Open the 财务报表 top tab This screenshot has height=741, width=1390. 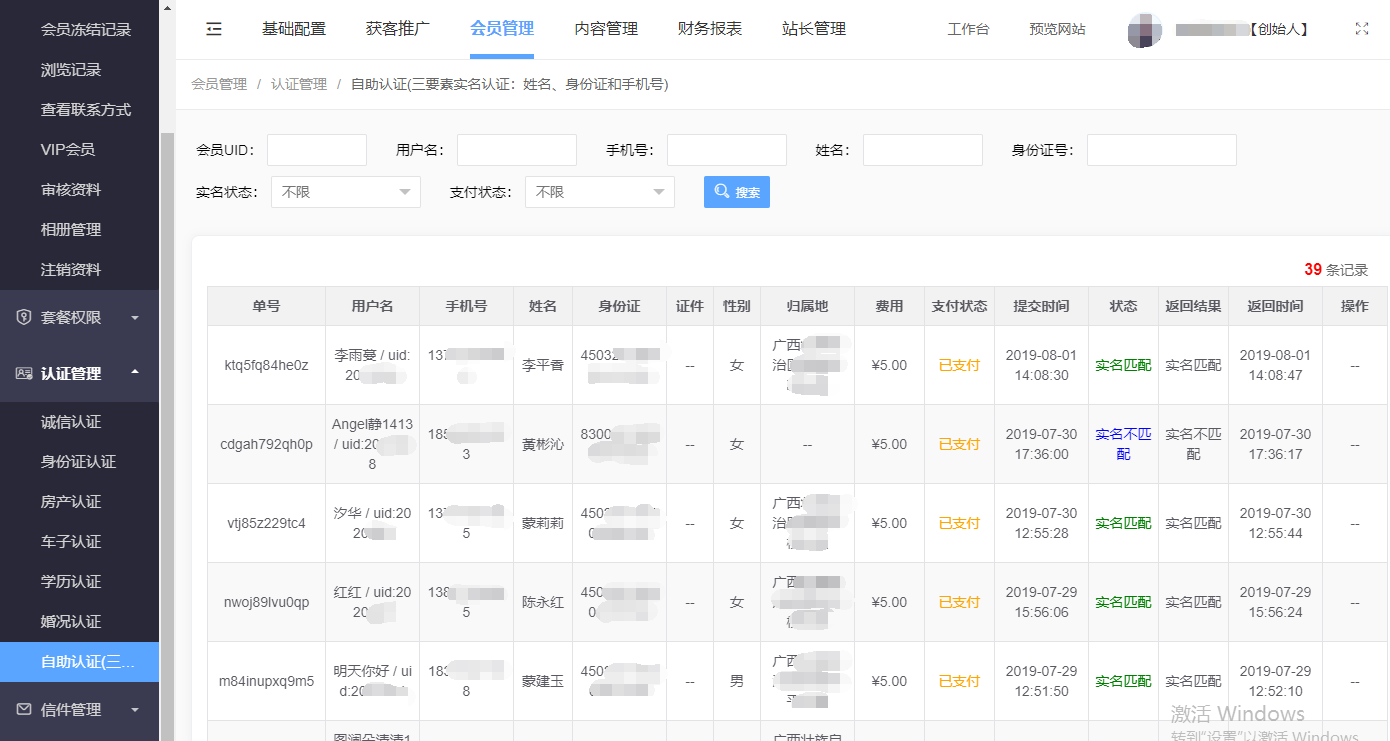click(710, 29)
